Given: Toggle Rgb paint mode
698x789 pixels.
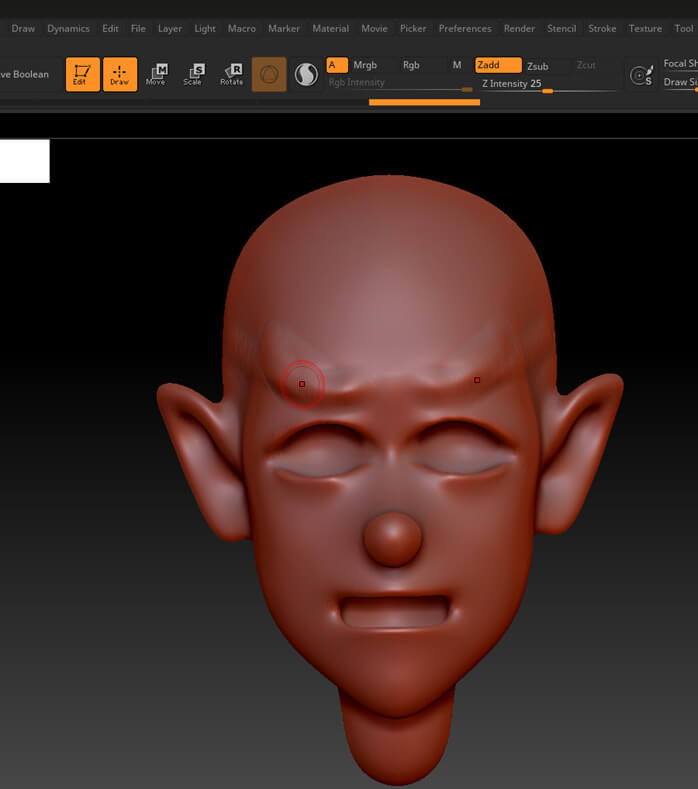Looking at the screenshot, I should tap(411, 65).
